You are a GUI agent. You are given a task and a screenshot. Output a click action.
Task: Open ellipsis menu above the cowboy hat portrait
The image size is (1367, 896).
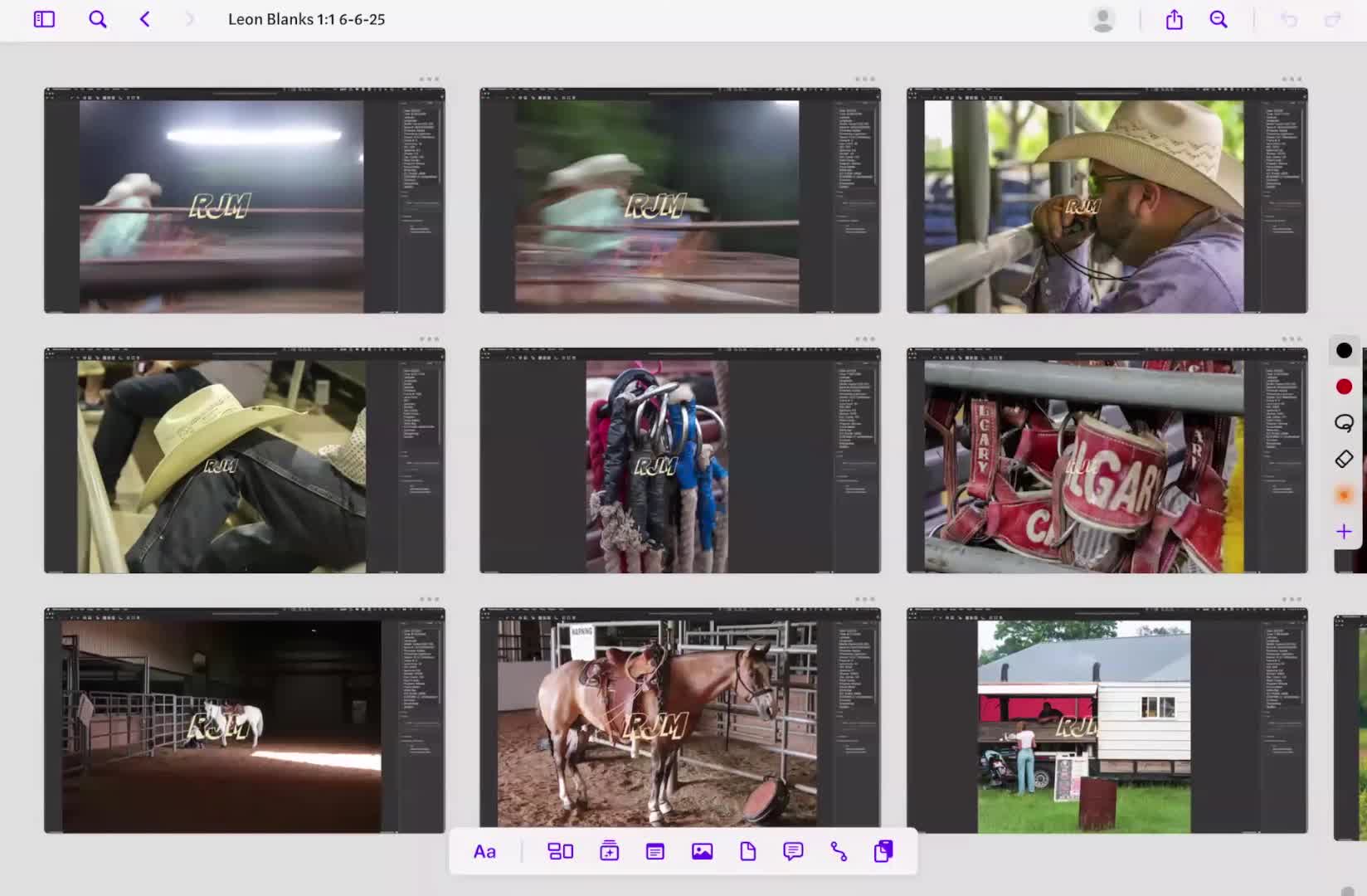(1291, 80)
